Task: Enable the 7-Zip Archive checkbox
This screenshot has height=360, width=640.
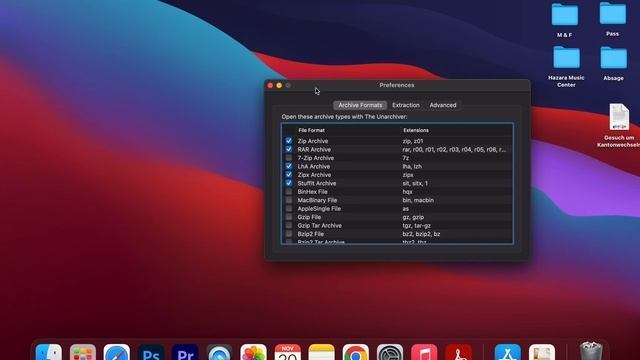Action: click(x=289, y=158)
